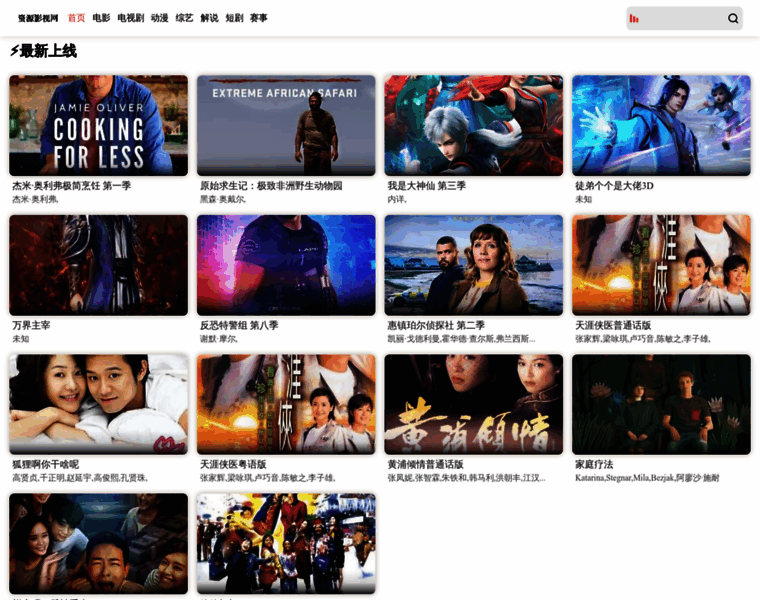Click title 黄浦倾情普通话版
Screen dimensions: 760x600
click(x=425, y=464)
